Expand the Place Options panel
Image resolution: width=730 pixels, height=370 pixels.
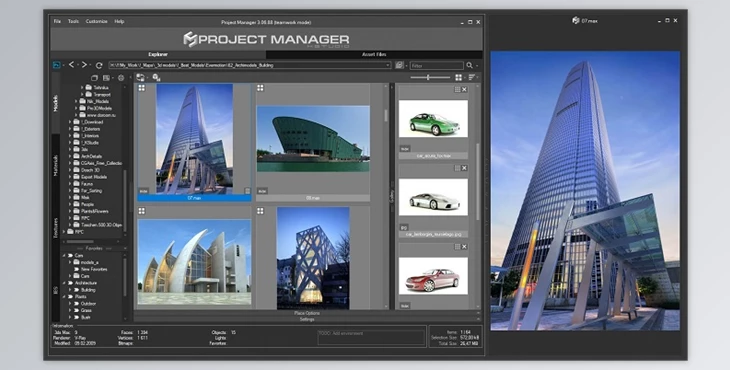[x=307, y=313]
